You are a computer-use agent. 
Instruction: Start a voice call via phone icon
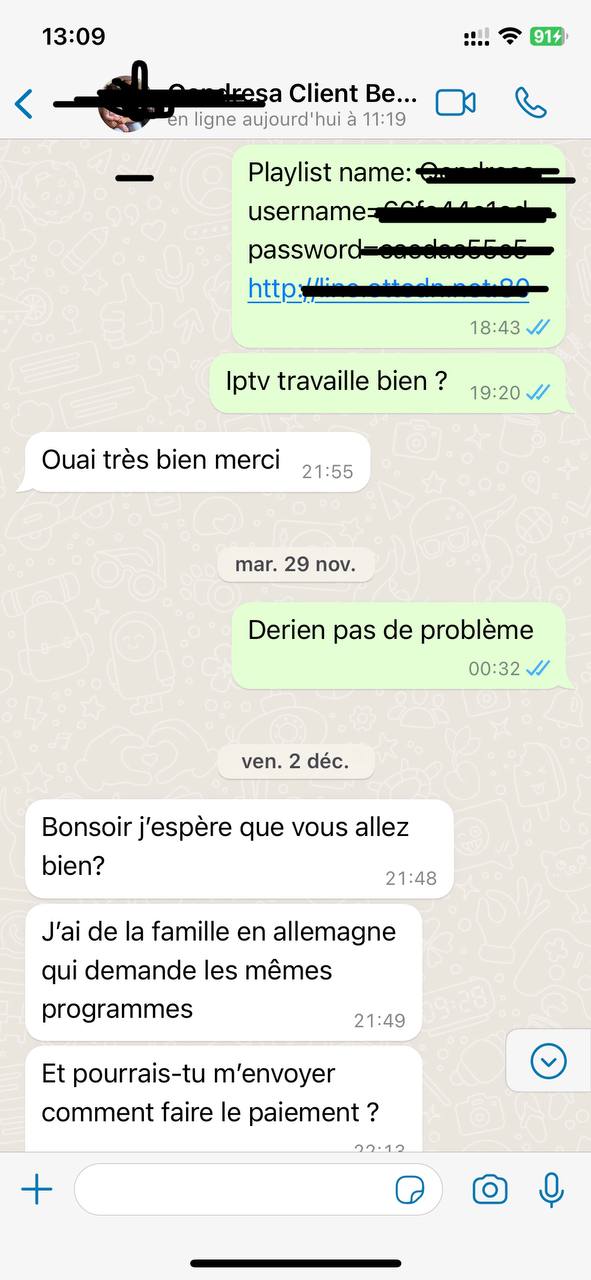[530, 102]
